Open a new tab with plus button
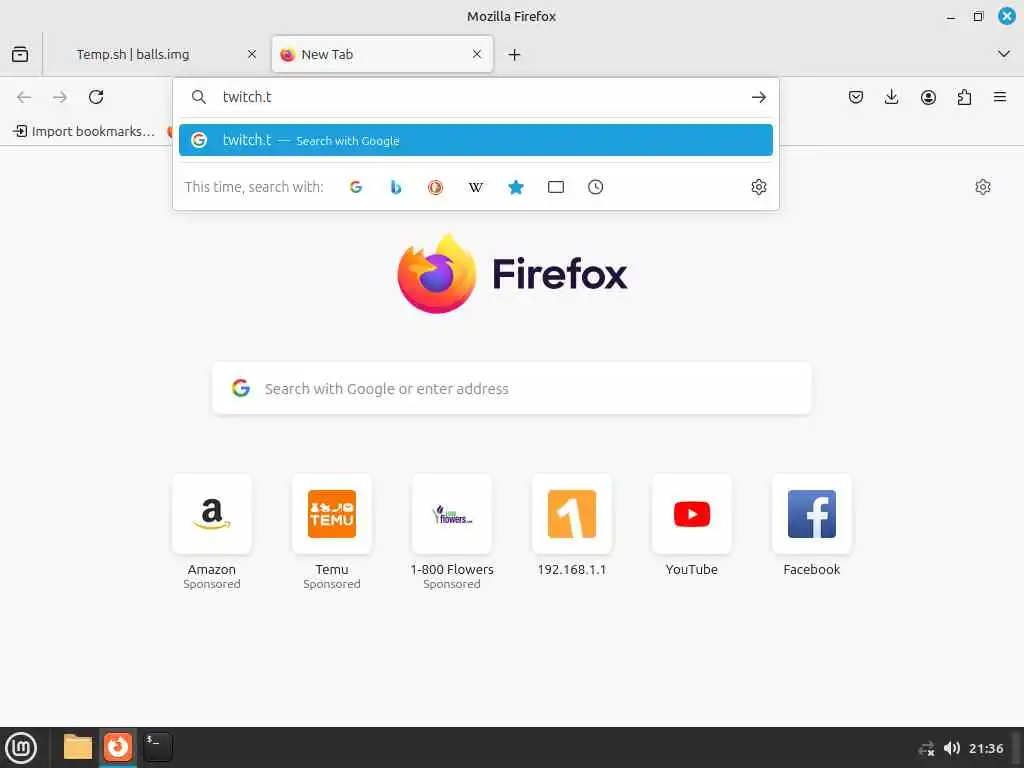The width and height of the screenshot is (1024, 768). pyautogui.click(x=515, y=55)
